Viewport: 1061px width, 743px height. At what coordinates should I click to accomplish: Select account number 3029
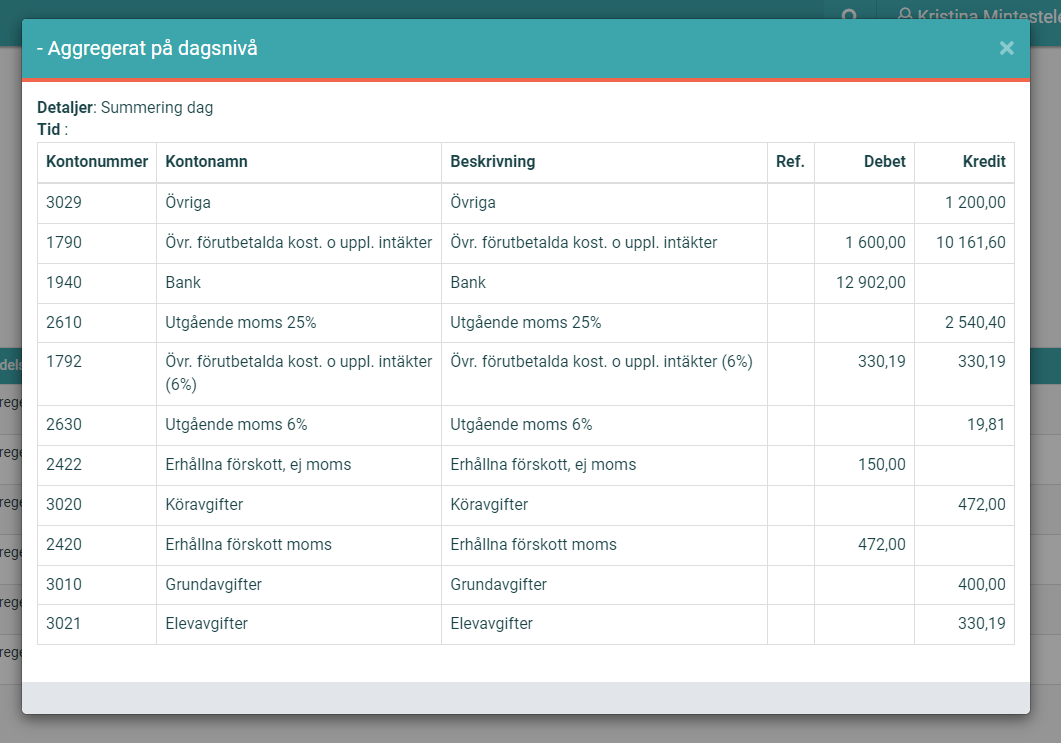click(64, 202)
